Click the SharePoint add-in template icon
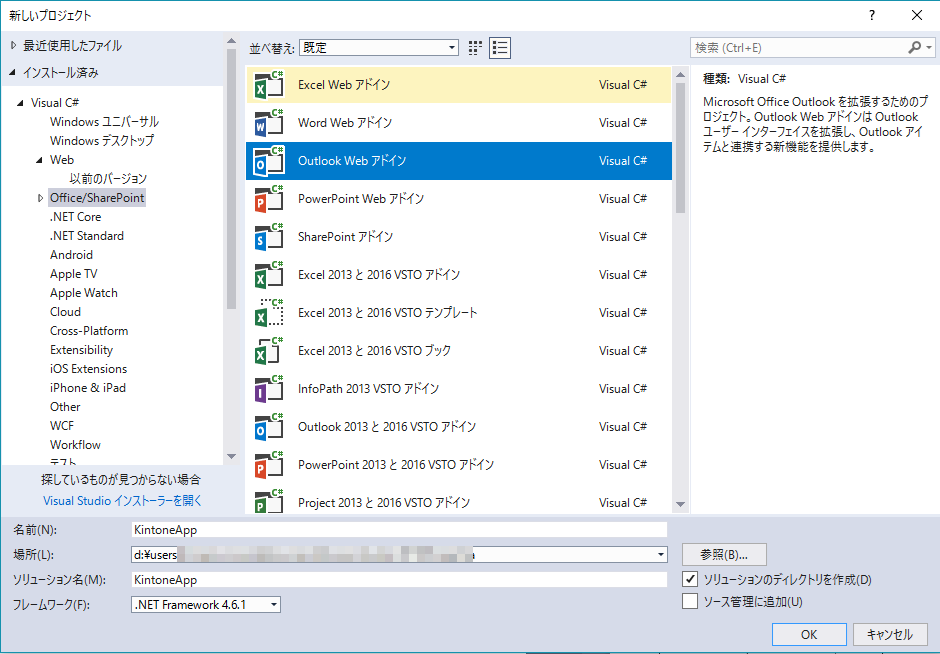Screen dimensions: 940x654 269,237
